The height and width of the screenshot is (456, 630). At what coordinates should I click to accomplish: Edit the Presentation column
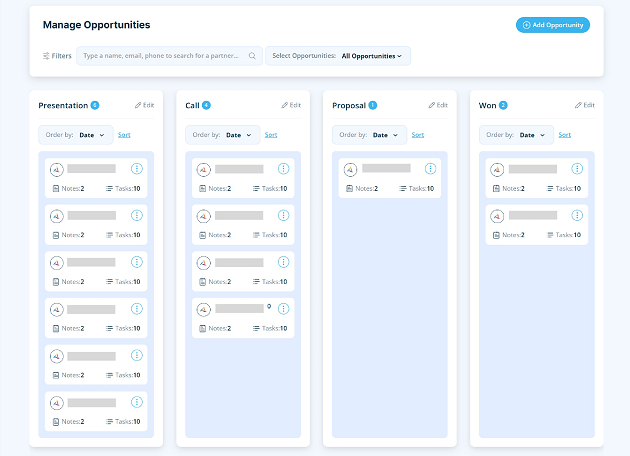145,105
